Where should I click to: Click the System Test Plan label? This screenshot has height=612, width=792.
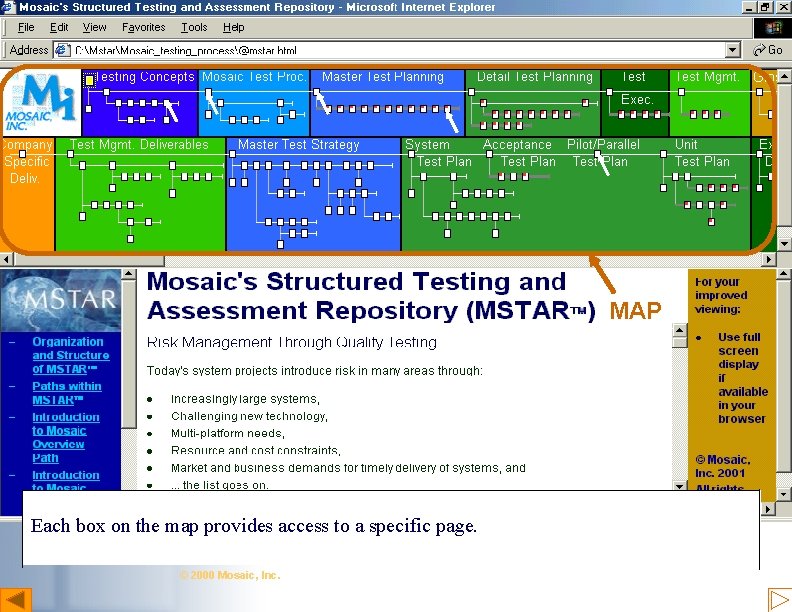pyautogui.click(x=438, y=153)
